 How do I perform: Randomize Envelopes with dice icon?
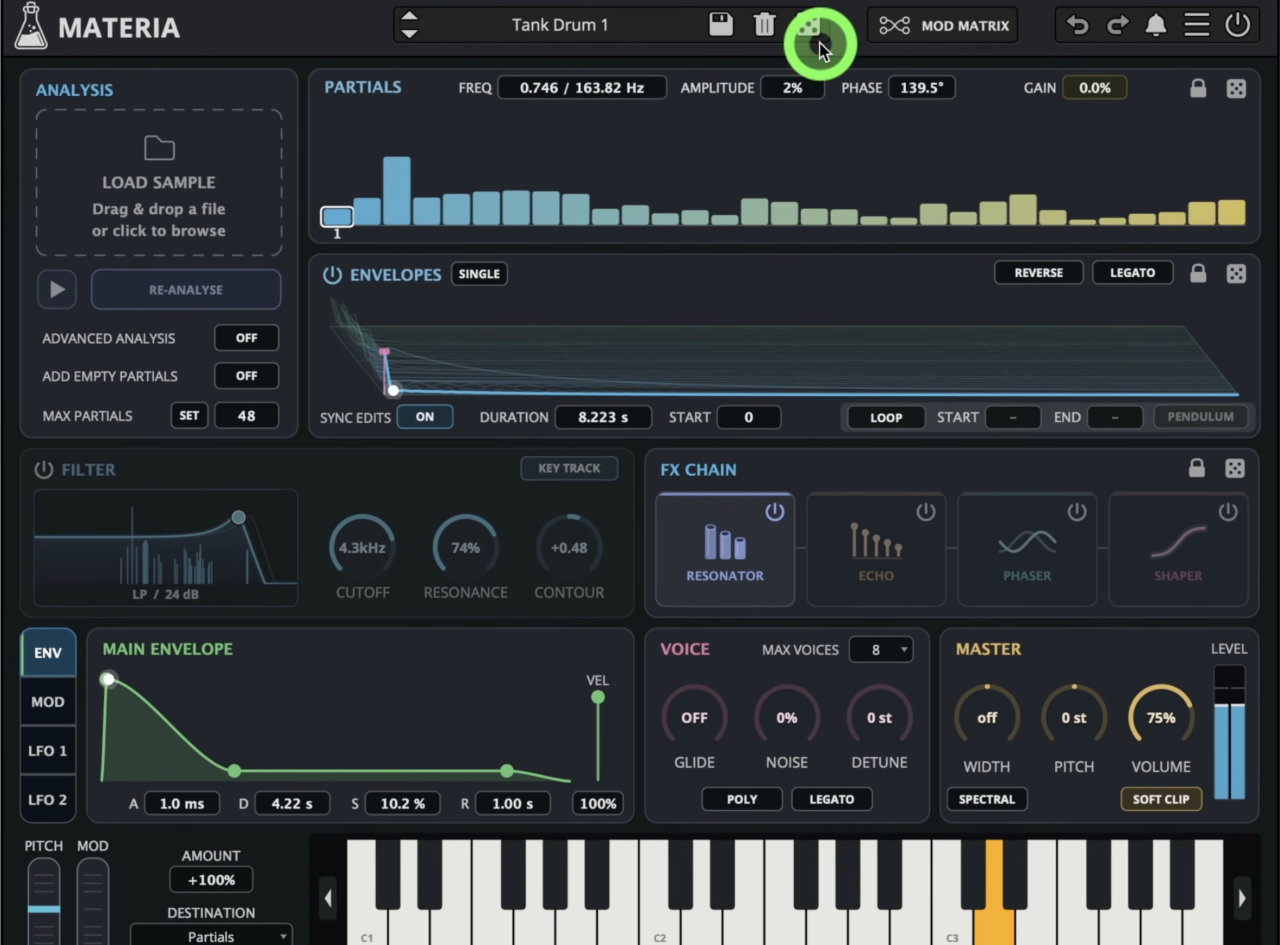(x=1236, y=273)
